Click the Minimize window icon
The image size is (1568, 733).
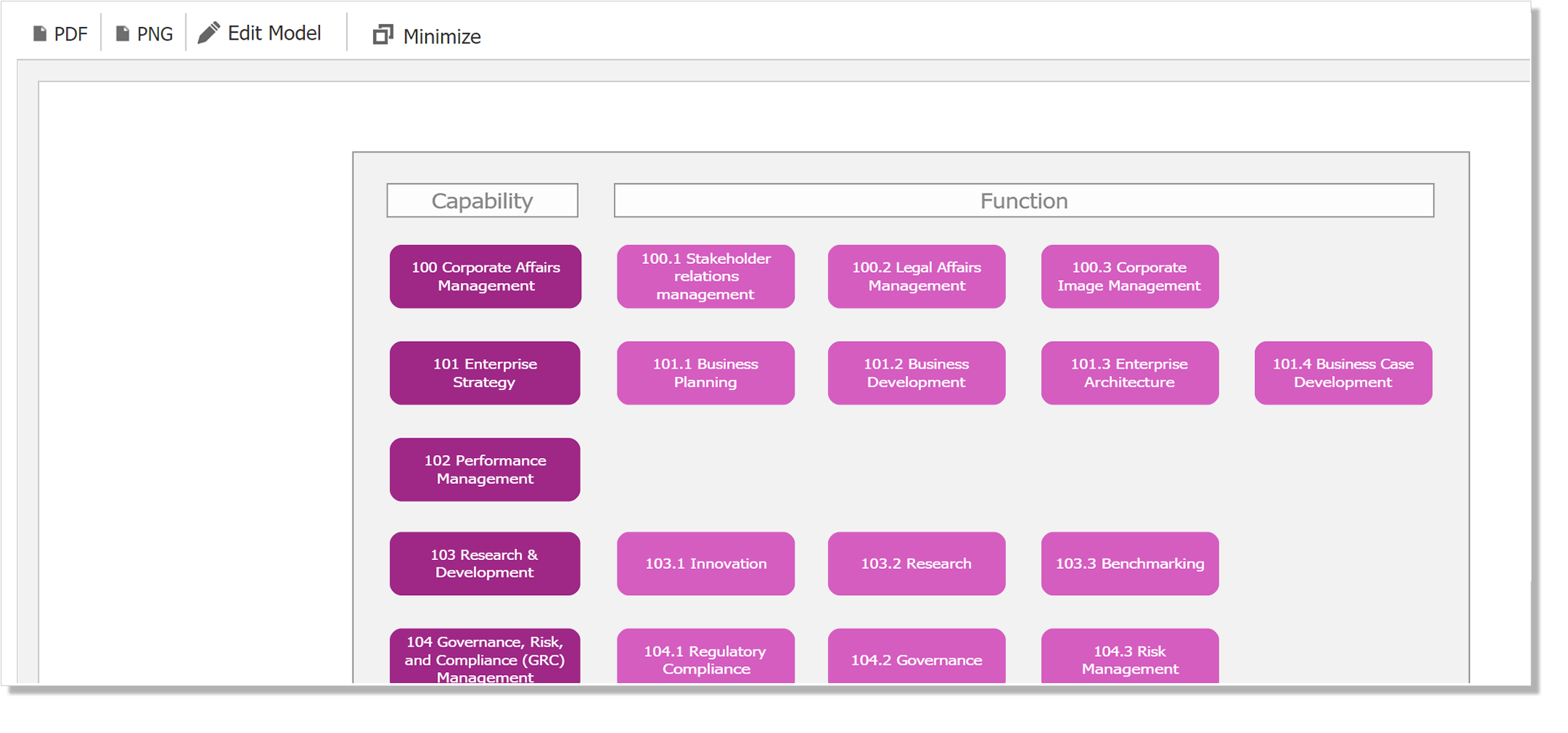click(382, 34)
